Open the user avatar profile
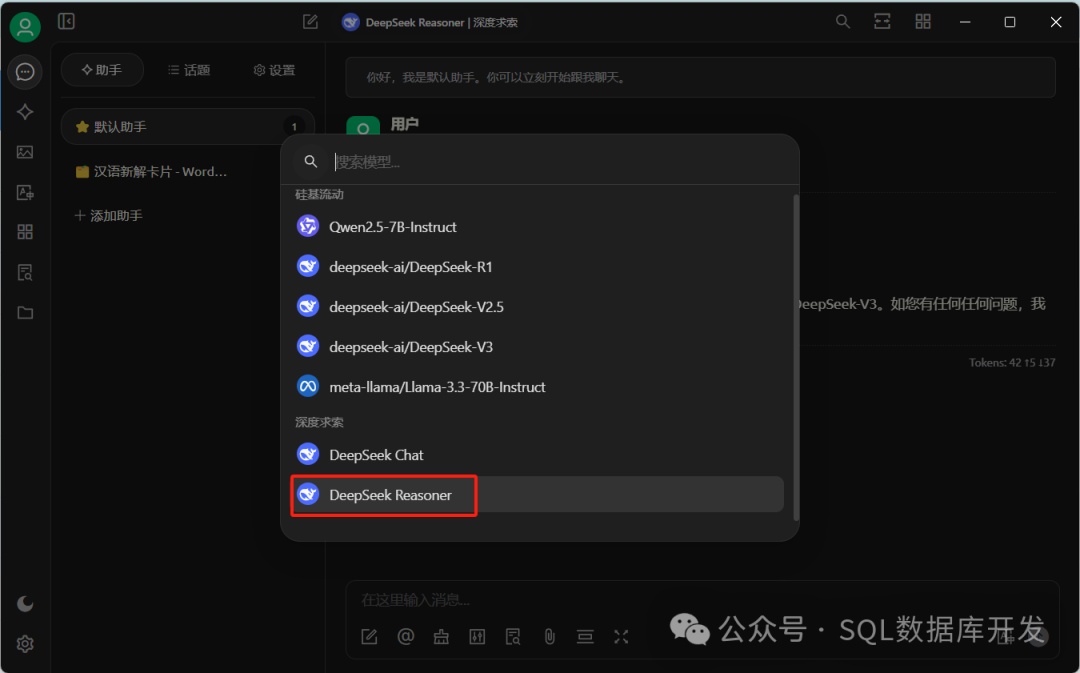 (x=25, y=27)
